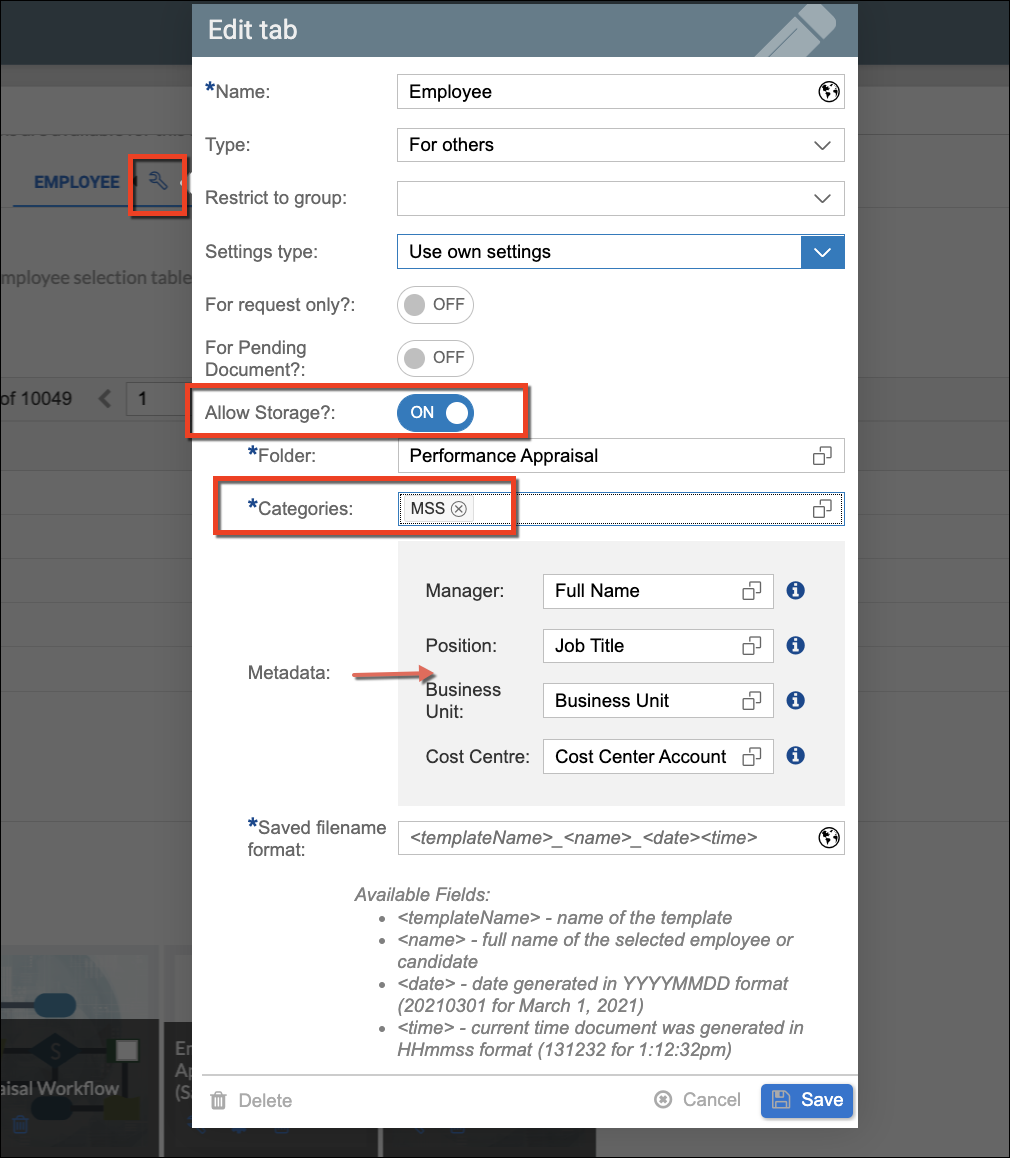This screenshot has height=1158, width=1010.
Task: Toggle the For request only switch
Action: 435,305
